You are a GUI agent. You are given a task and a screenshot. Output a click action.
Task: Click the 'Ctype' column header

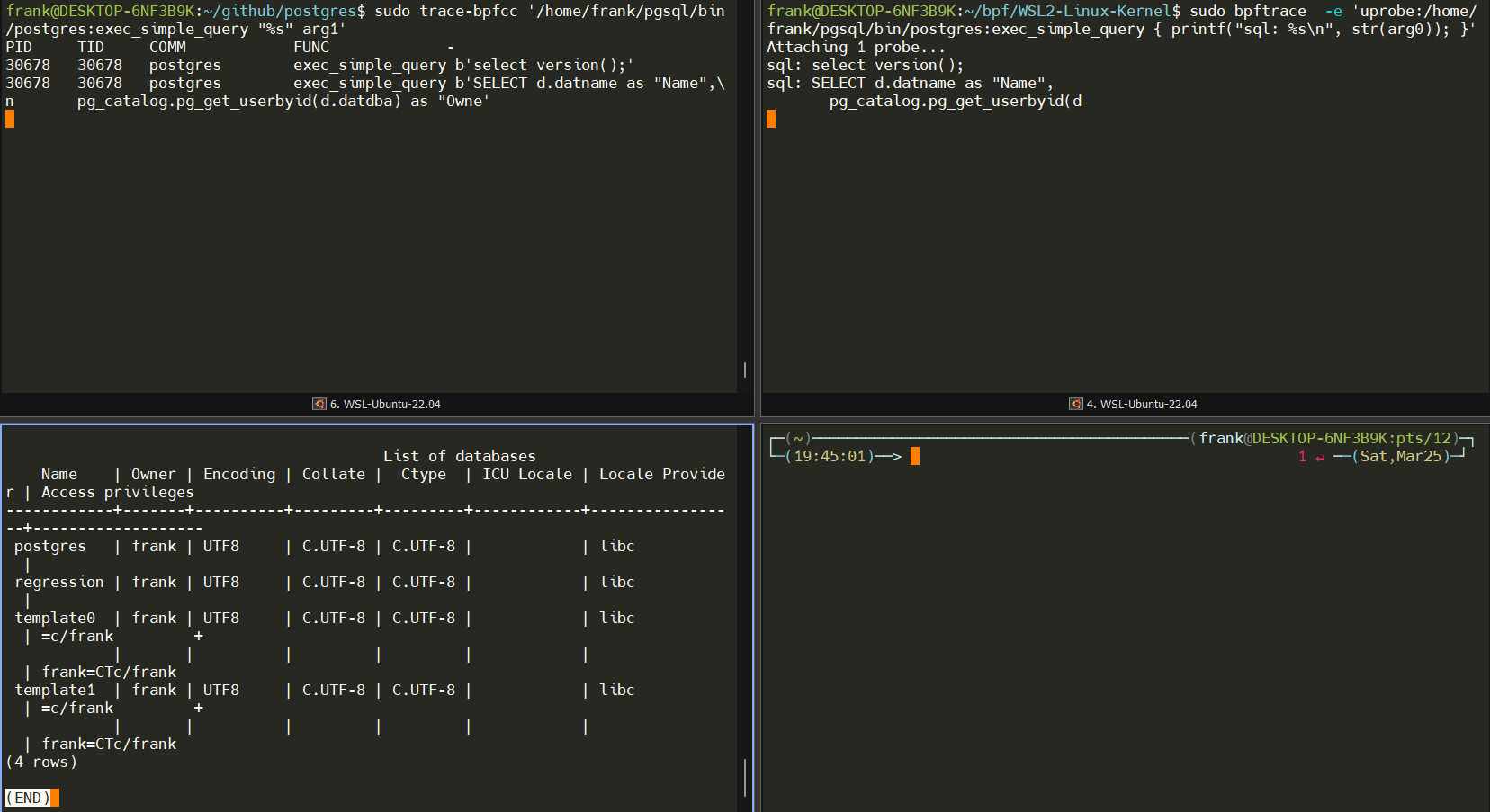424,474
